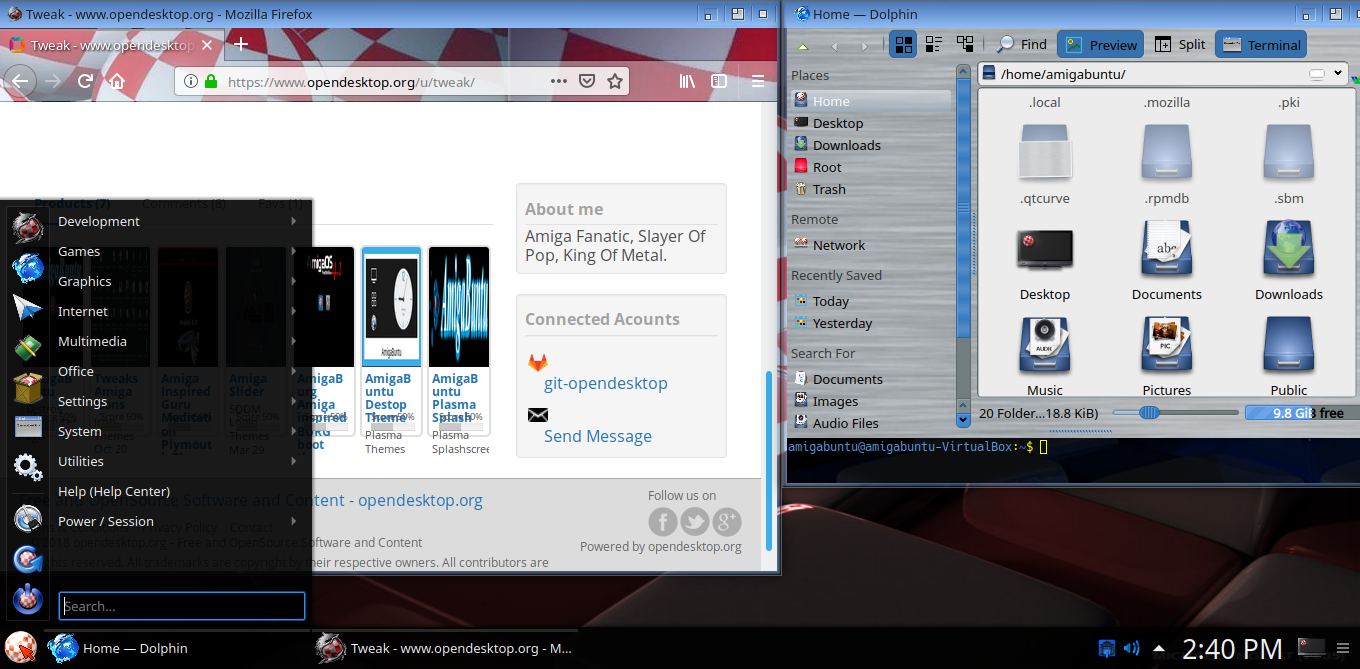Search for Audio Files in Dolphin sidebar
Screen dimensions: 1360x669
tap(870, 423)
